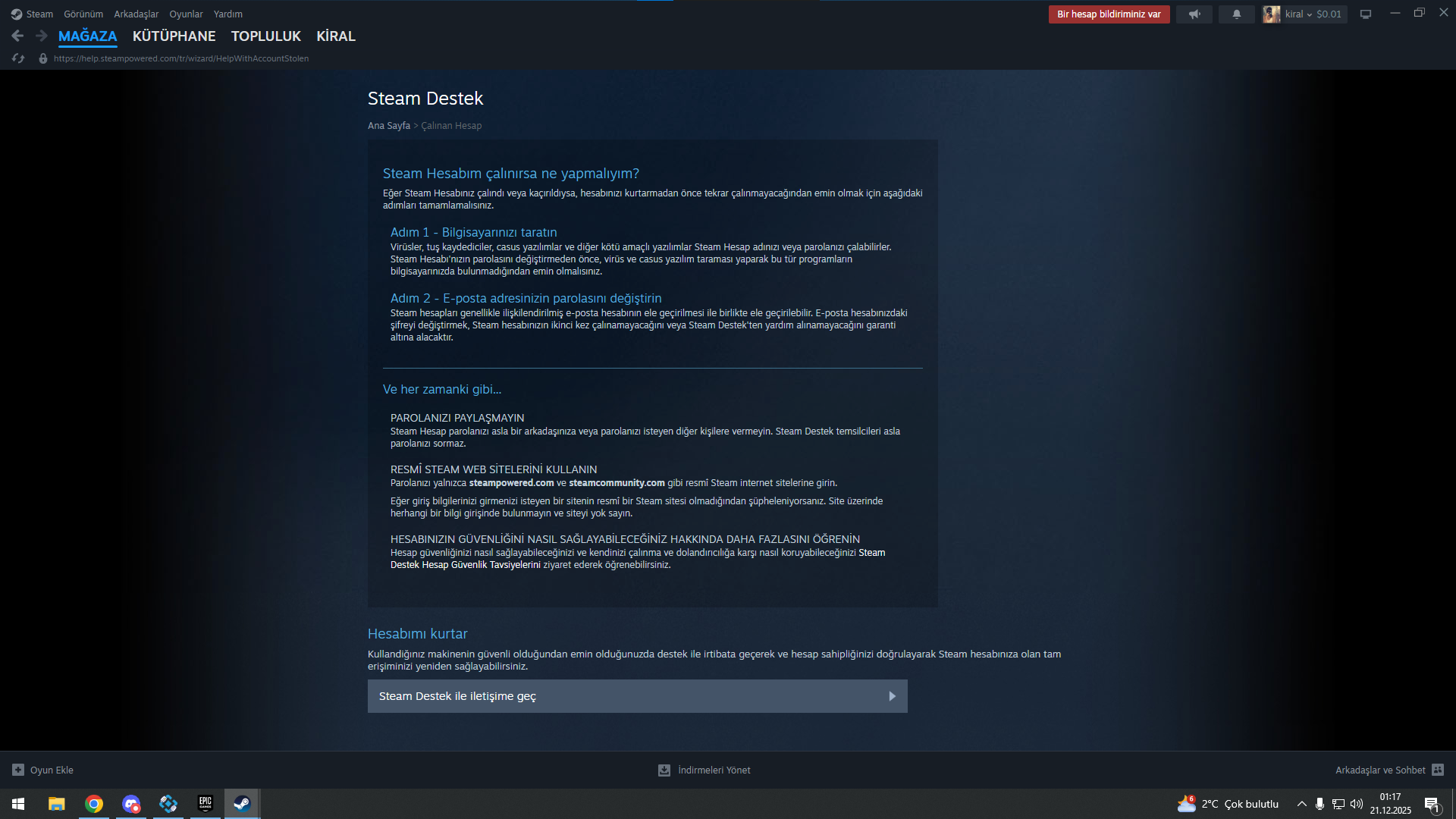Click the 'Hesabımı kurtar' heading
The height and width of the screenshot is (819, 1456).
click(418, 634)
